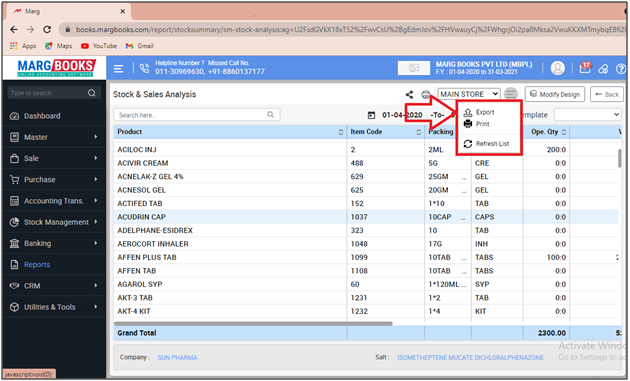Expand the MAIN STORE dropdown
630x381 pixels.
tap(469, 94)
